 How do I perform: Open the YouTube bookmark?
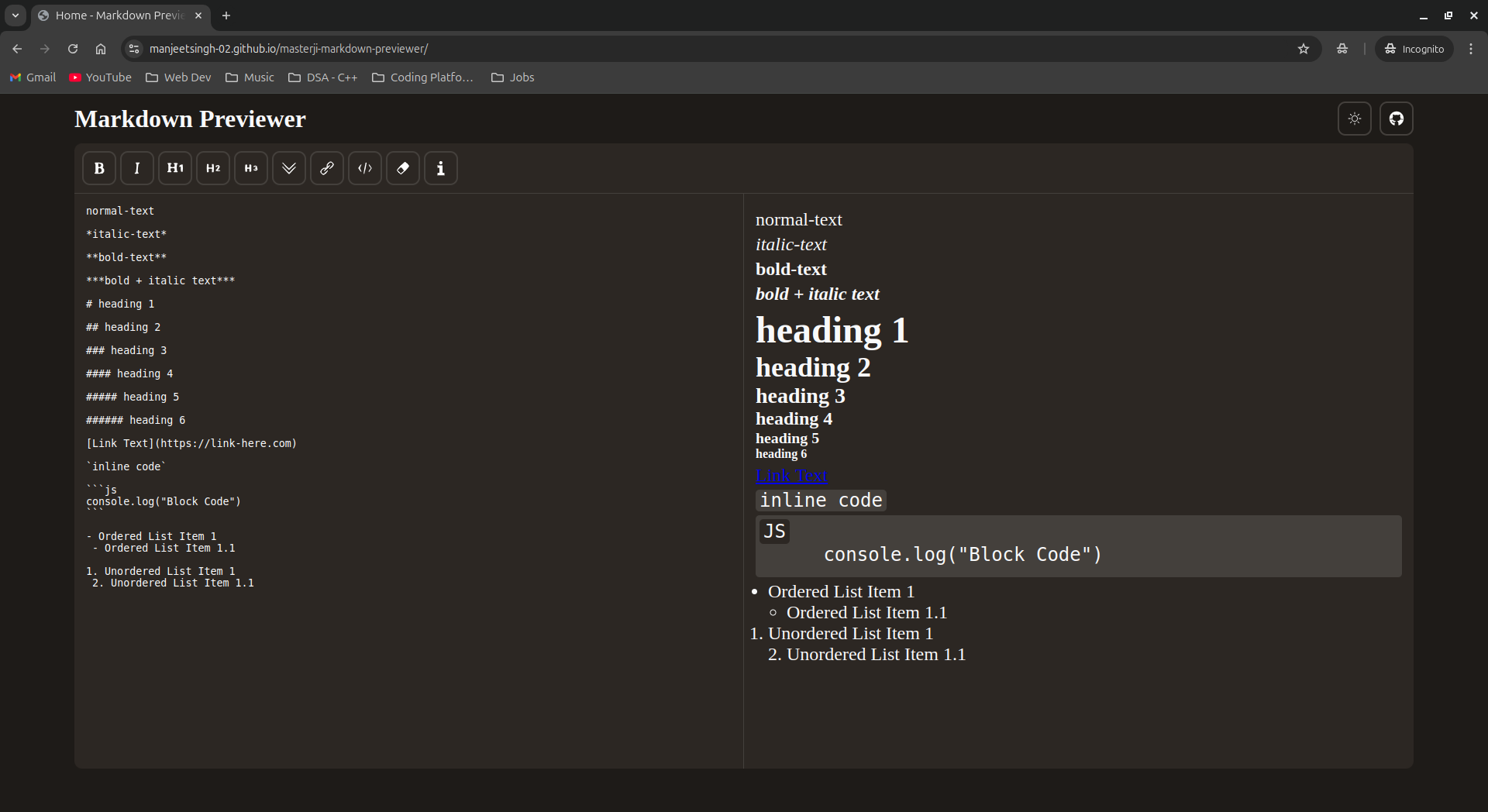coord(101,77)
